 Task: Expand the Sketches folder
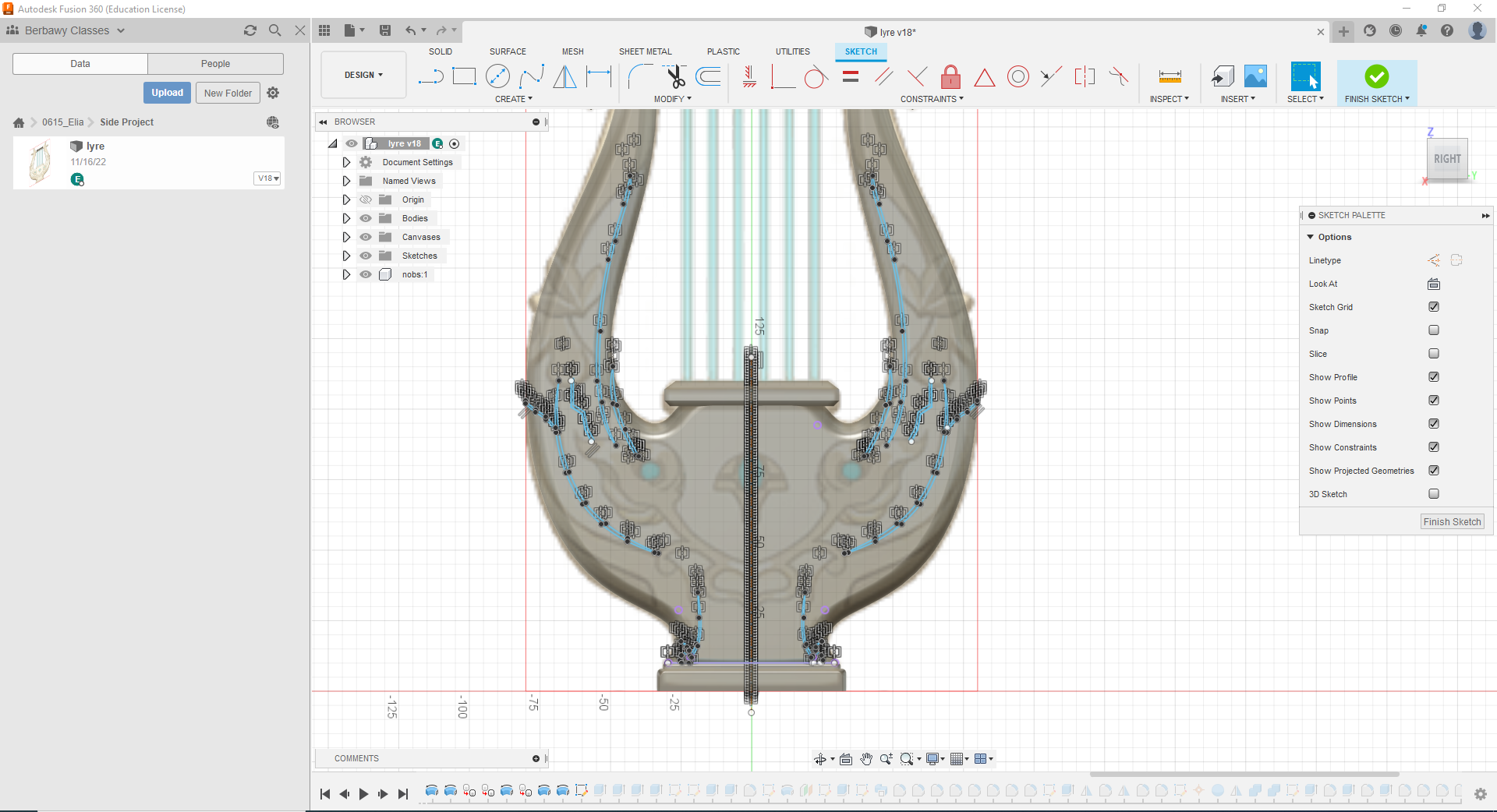(346, 256)
